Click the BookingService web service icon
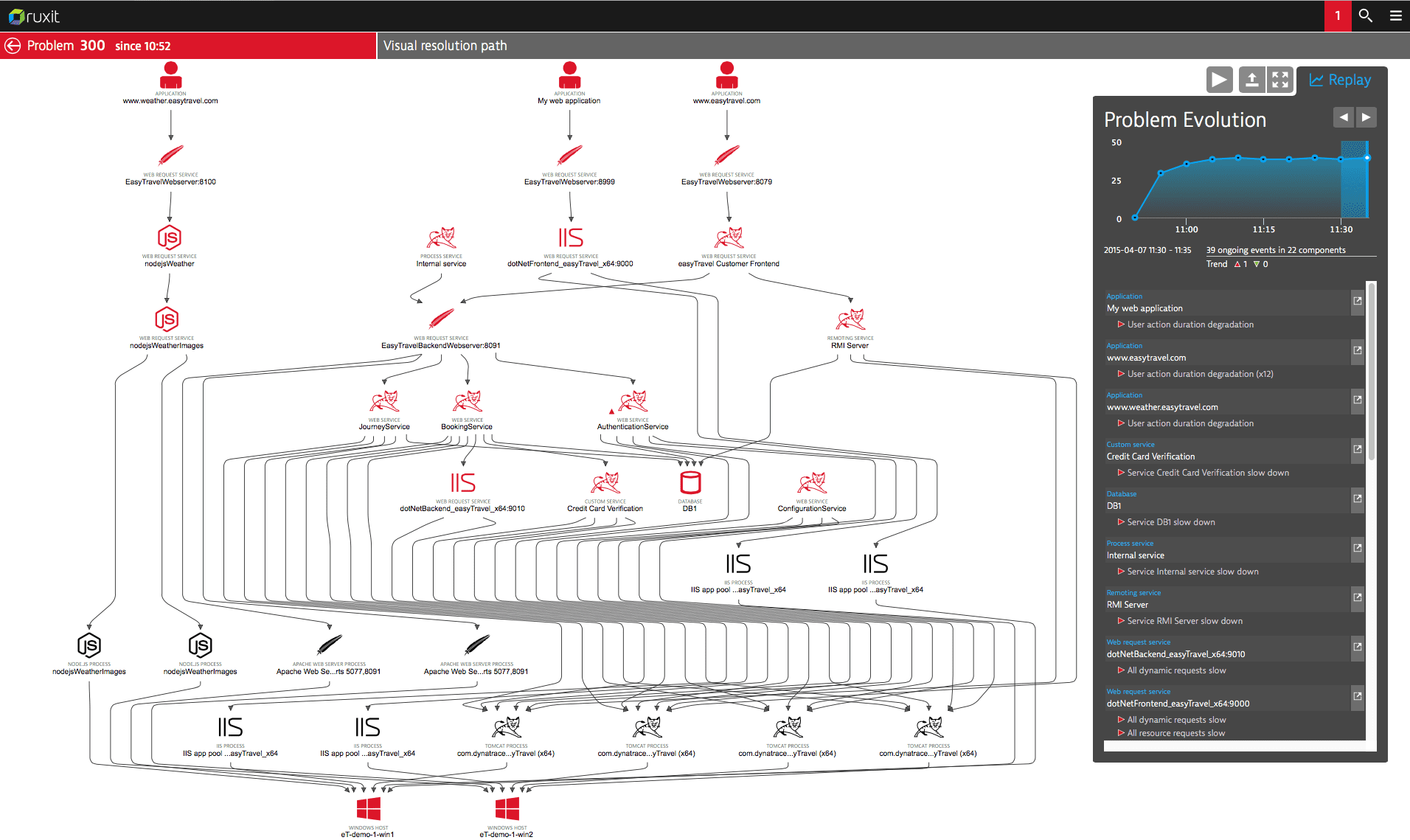Screen dimensions: 1410x840 coord(467,402)
